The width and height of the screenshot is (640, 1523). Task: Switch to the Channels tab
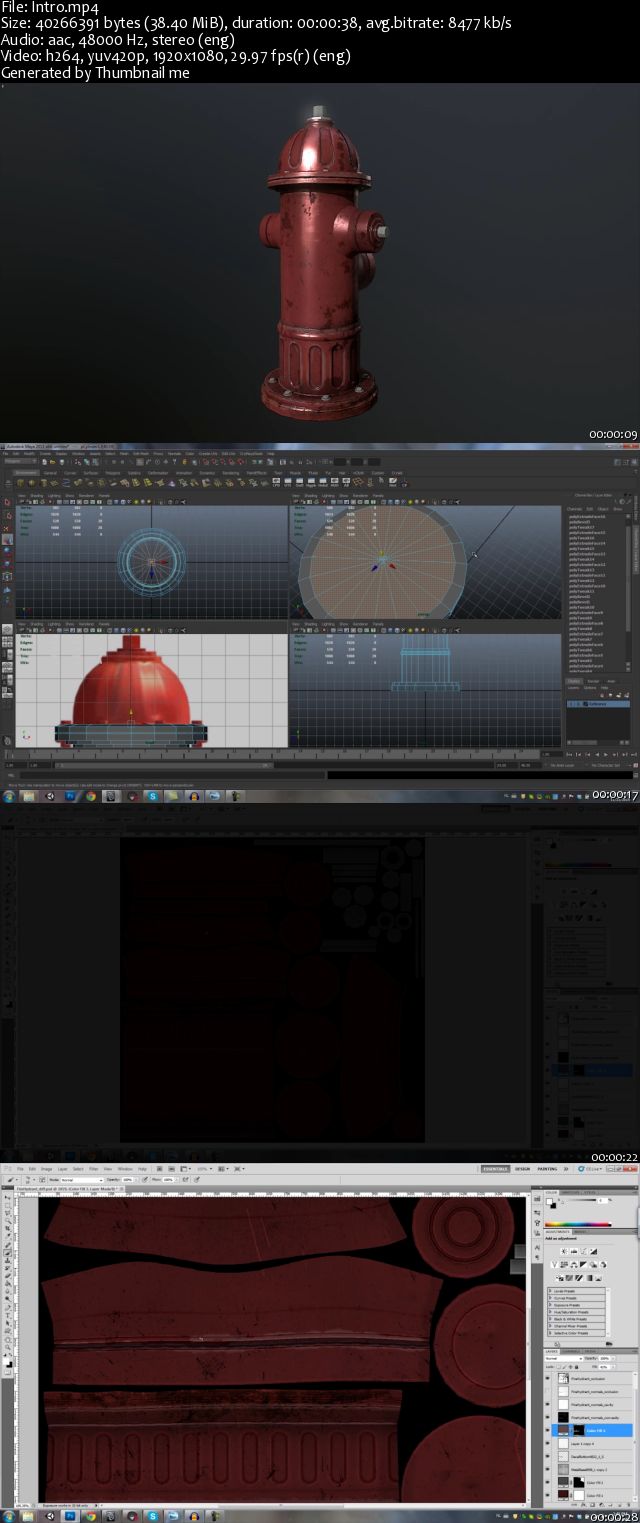coord(571,1351)
